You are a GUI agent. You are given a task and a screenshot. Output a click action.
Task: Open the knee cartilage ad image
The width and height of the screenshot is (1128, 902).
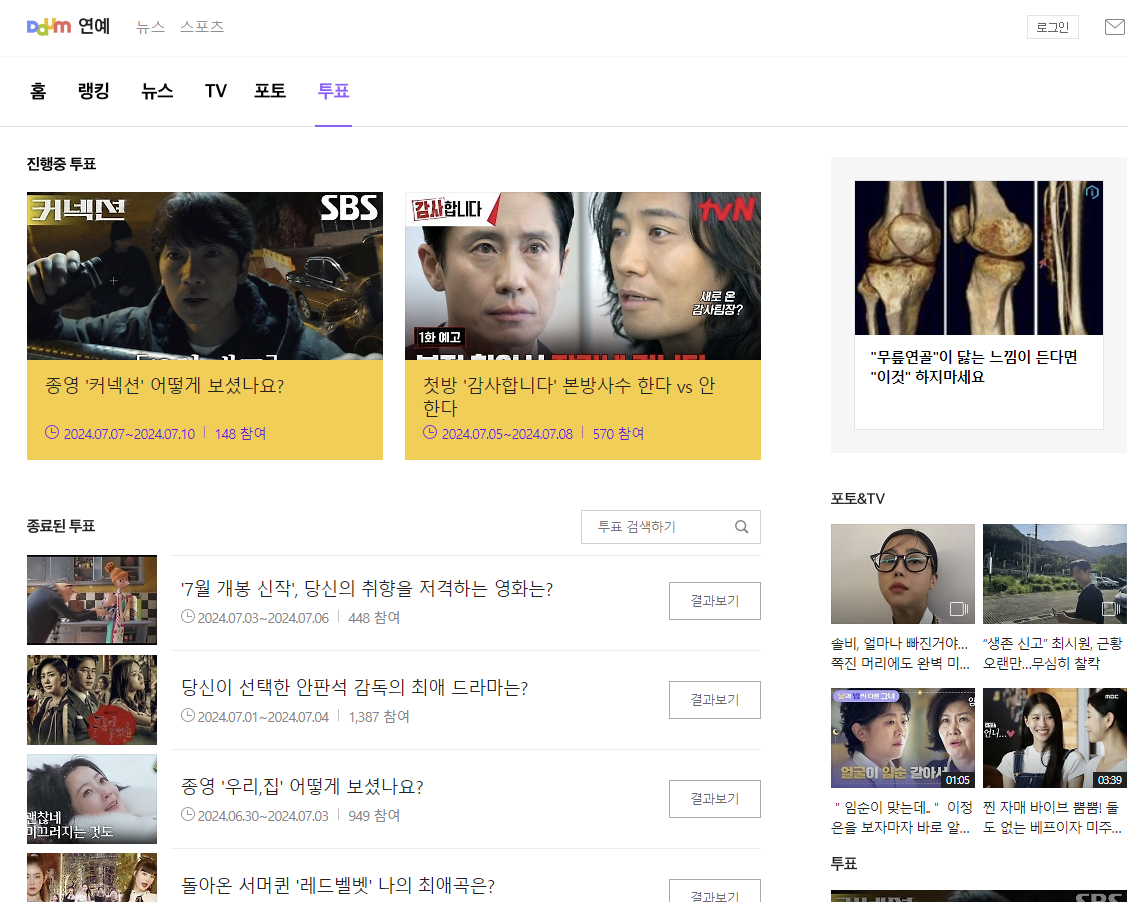coord(978,258)
